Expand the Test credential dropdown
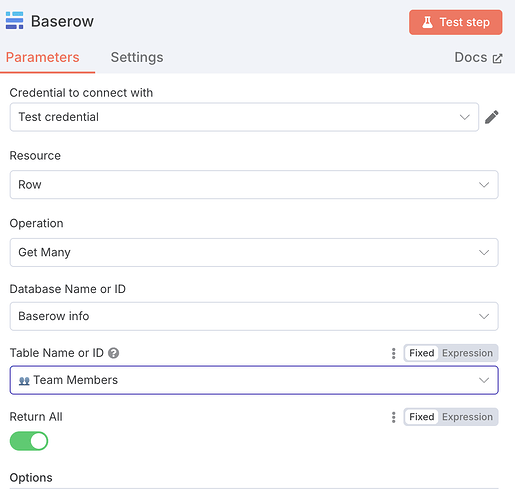Image resolution: width=515 pixels, height=500 pixels. (x=244, y=117)
